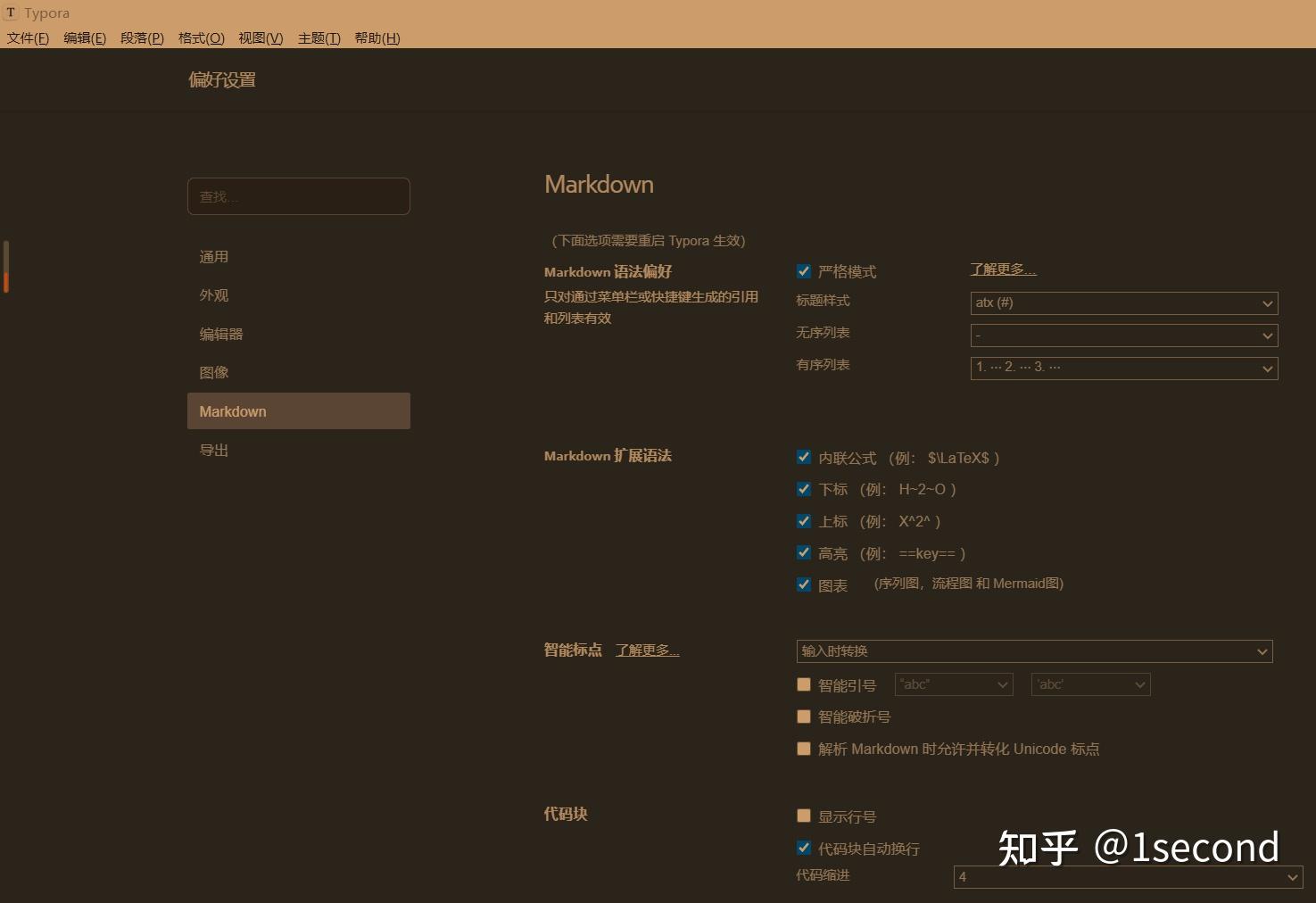Image resolution: width=1316 pixels, height=903 pixels.
Task: Open the 代码缩进 dropdown showing 4
Action: pyautogui.click(x=1128, y=877)
